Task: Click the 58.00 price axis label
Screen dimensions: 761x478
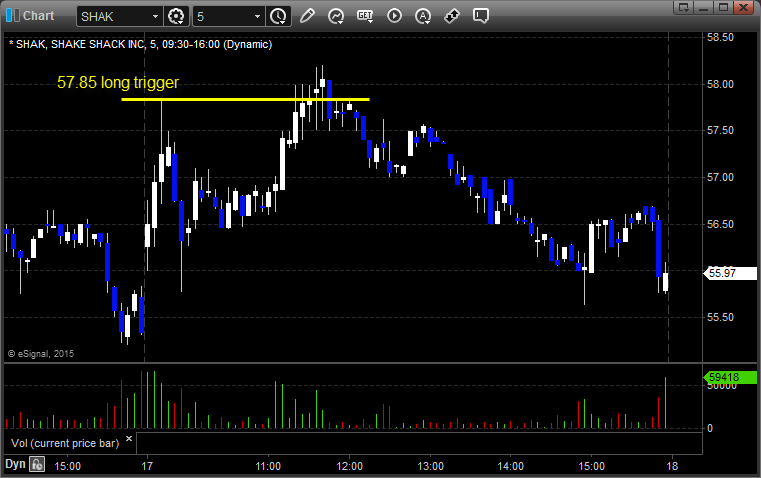Action: click(721, 84)
